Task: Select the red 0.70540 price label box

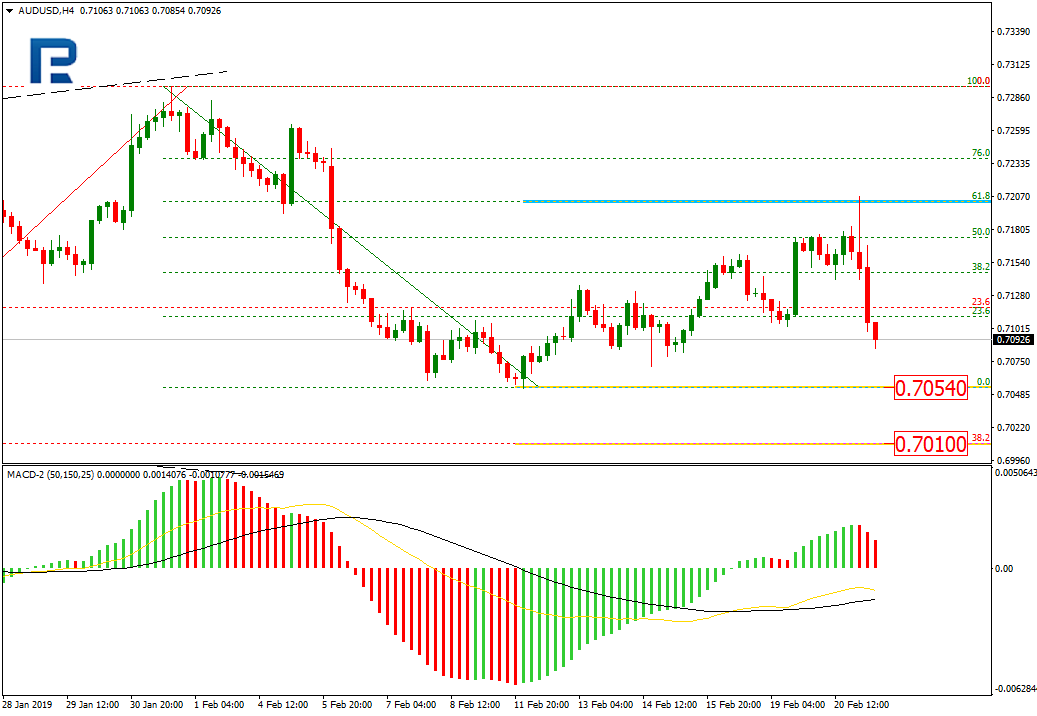Action: click(931, 388)
